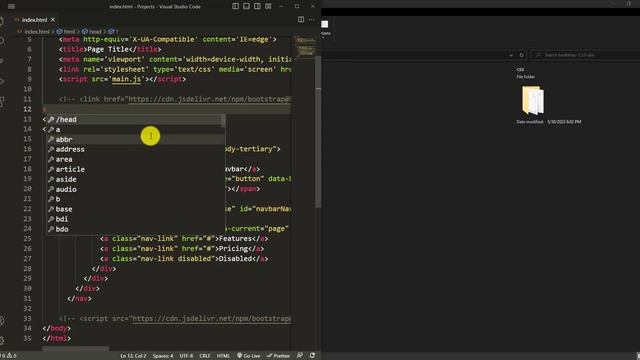Close the index.html tab
Image resolution: width=640 pixels, height=360 pixels.
(53, 20)
